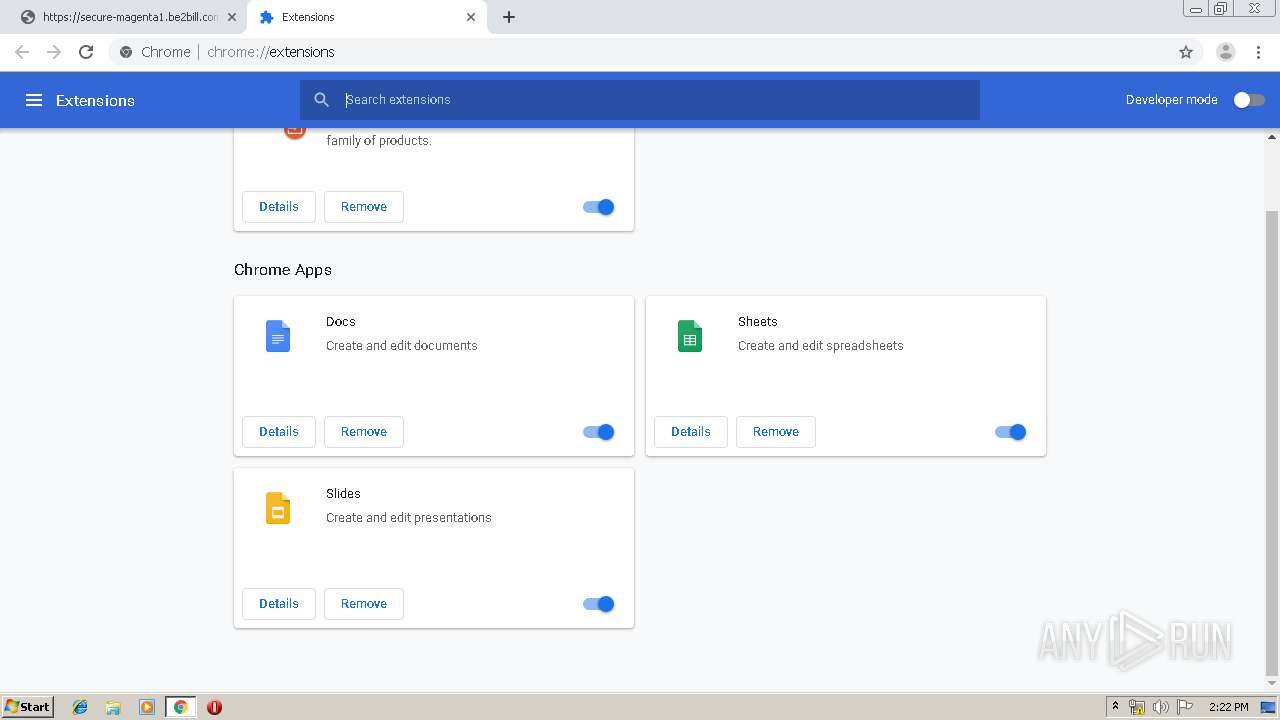
Task: Click the browser forward arrow
Action: 54,52
